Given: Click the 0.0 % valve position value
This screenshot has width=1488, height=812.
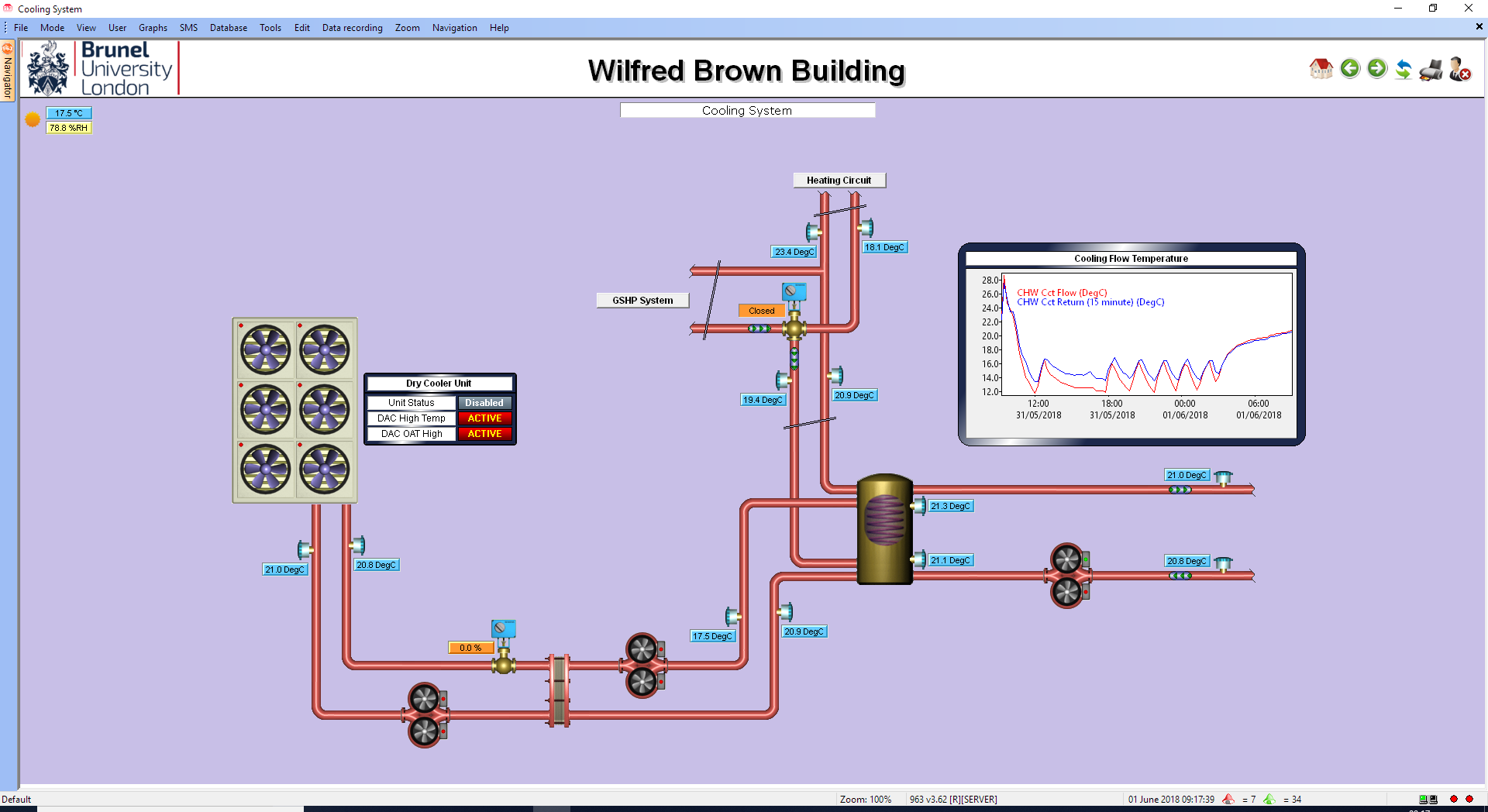Looking at the screenshot, I should pos(470,648).
